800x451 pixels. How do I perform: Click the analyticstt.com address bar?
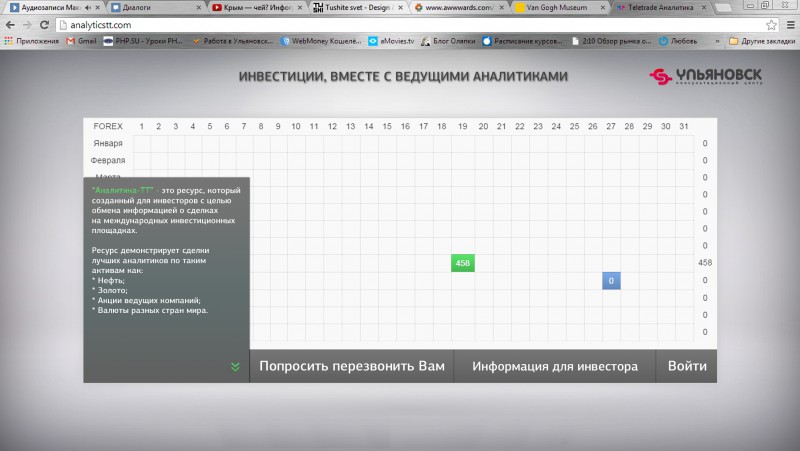pyautogui.click(x=411, y=25)
